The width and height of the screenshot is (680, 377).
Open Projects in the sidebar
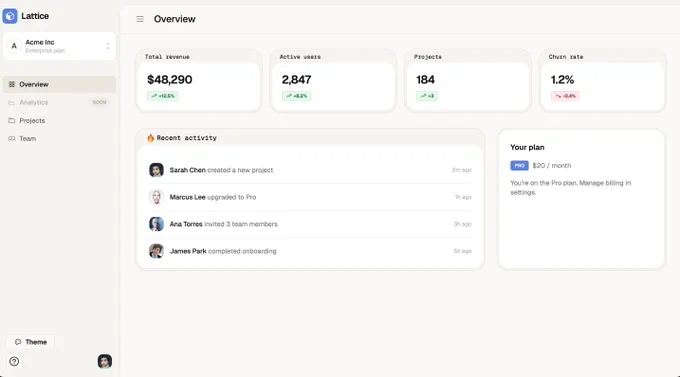[59, 121]
